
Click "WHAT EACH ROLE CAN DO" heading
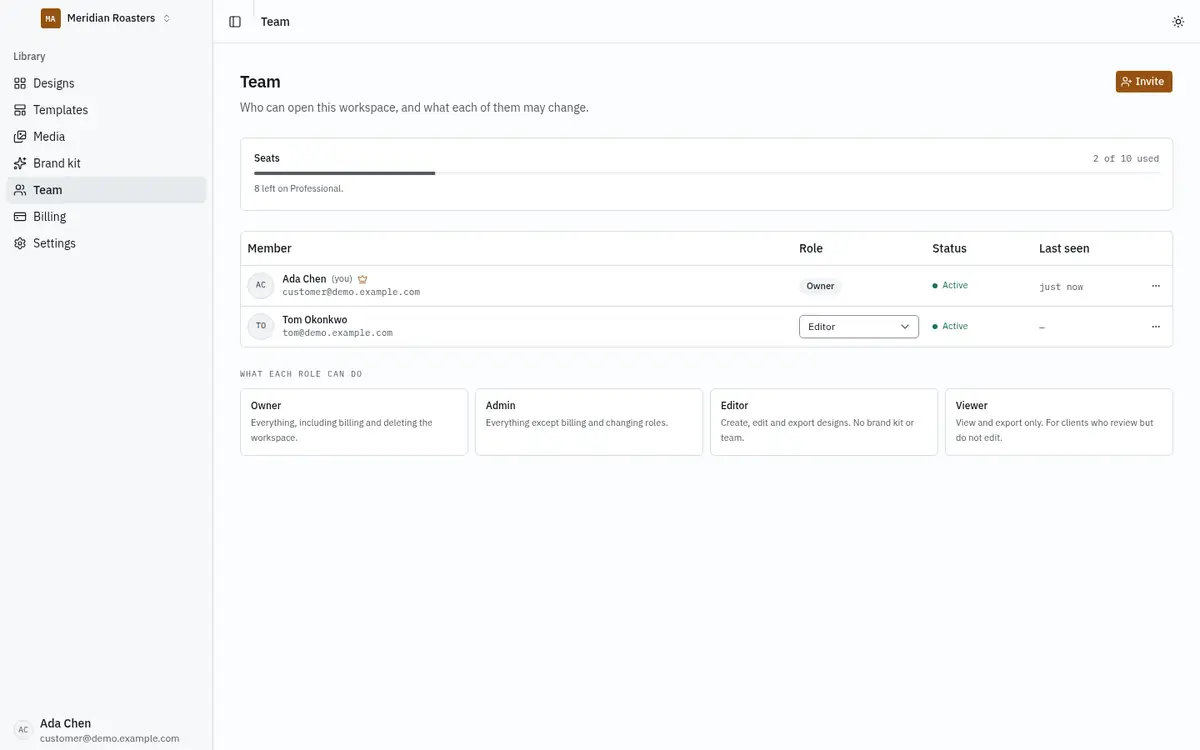click(x=301, y=374)
